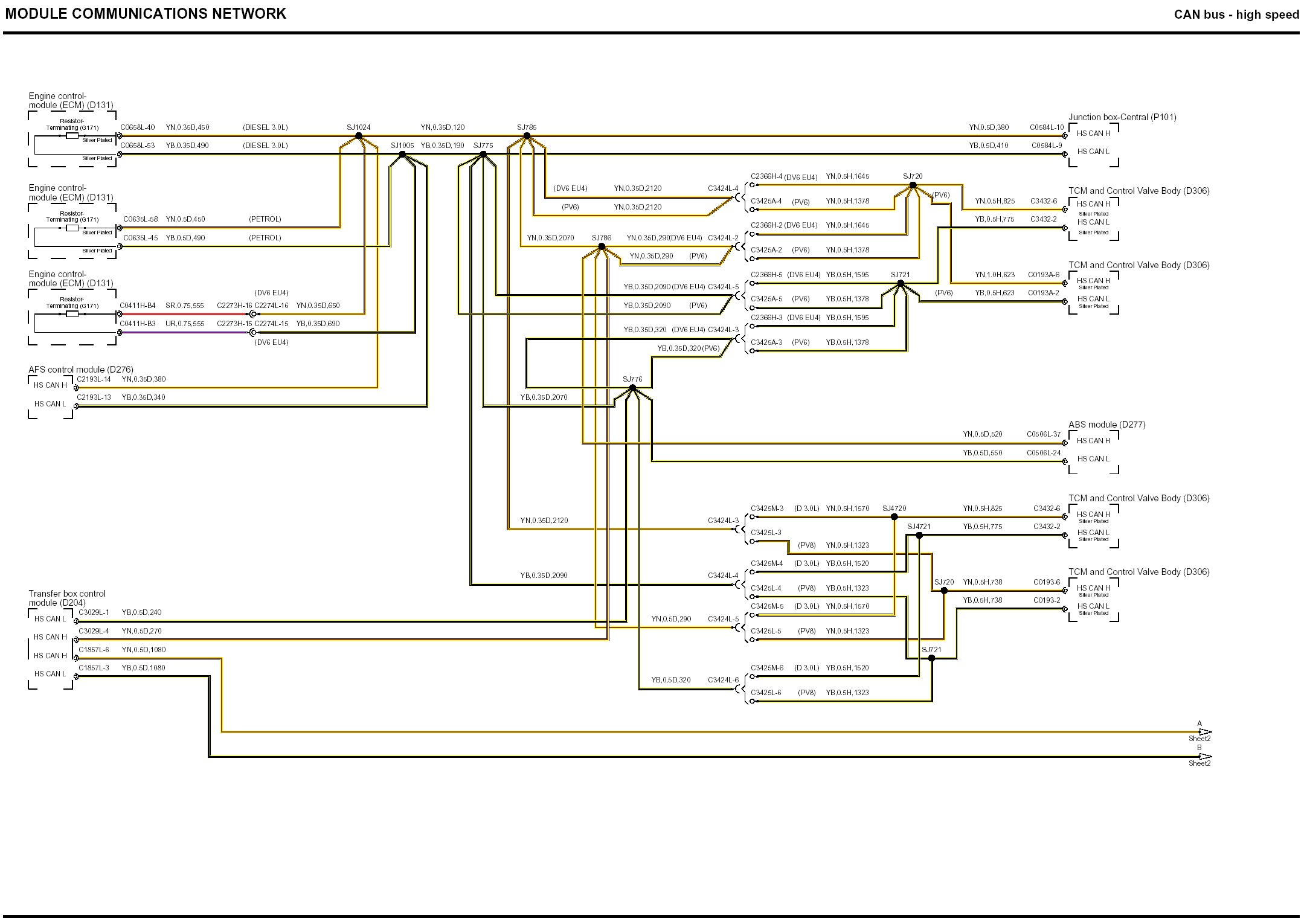Click the SJ1024 splice junction dot
The image size is (1307, 924).
pos(359,136)
